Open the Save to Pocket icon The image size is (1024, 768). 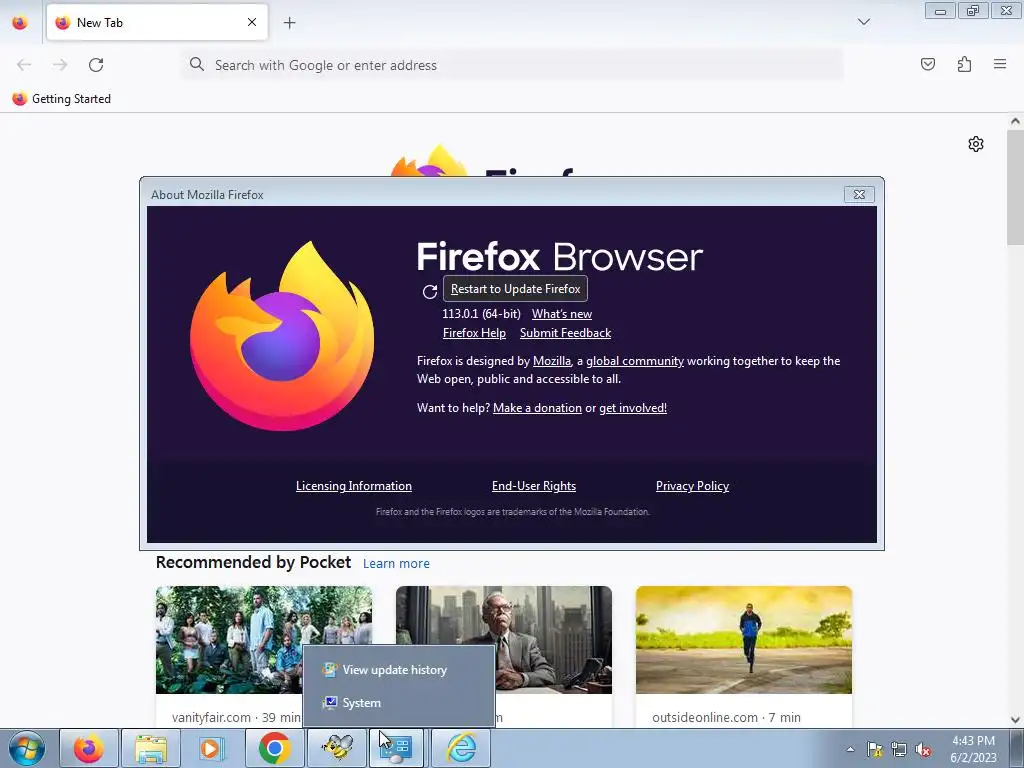pos(927,64)
